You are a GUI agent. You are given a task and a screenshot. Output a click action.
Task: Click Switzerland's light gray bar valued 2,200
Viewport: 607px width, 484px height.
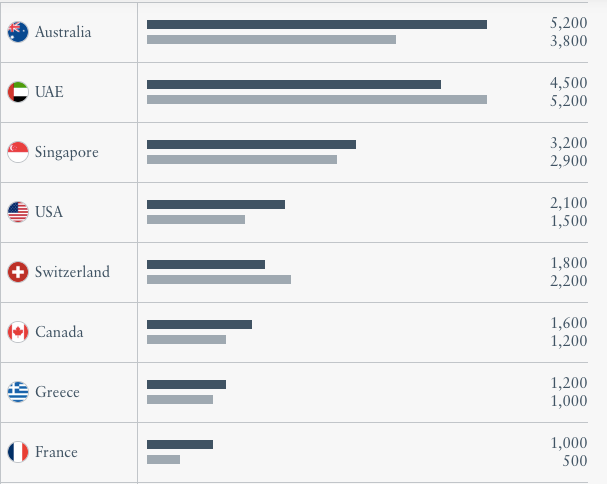pos(219,280)
